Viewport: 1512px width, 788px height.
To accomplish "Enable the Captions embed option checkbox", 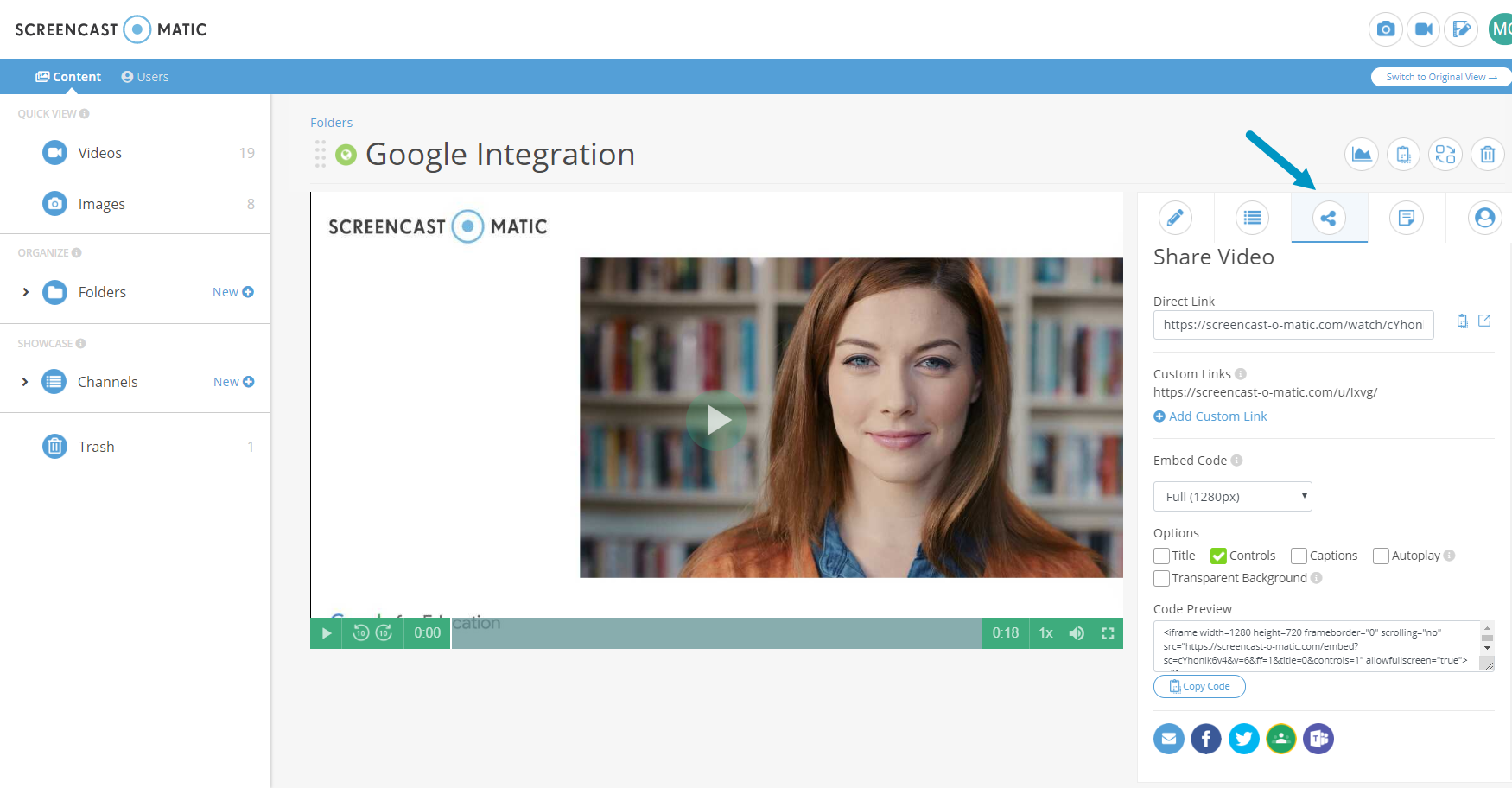I will (x=1299, y=556).
